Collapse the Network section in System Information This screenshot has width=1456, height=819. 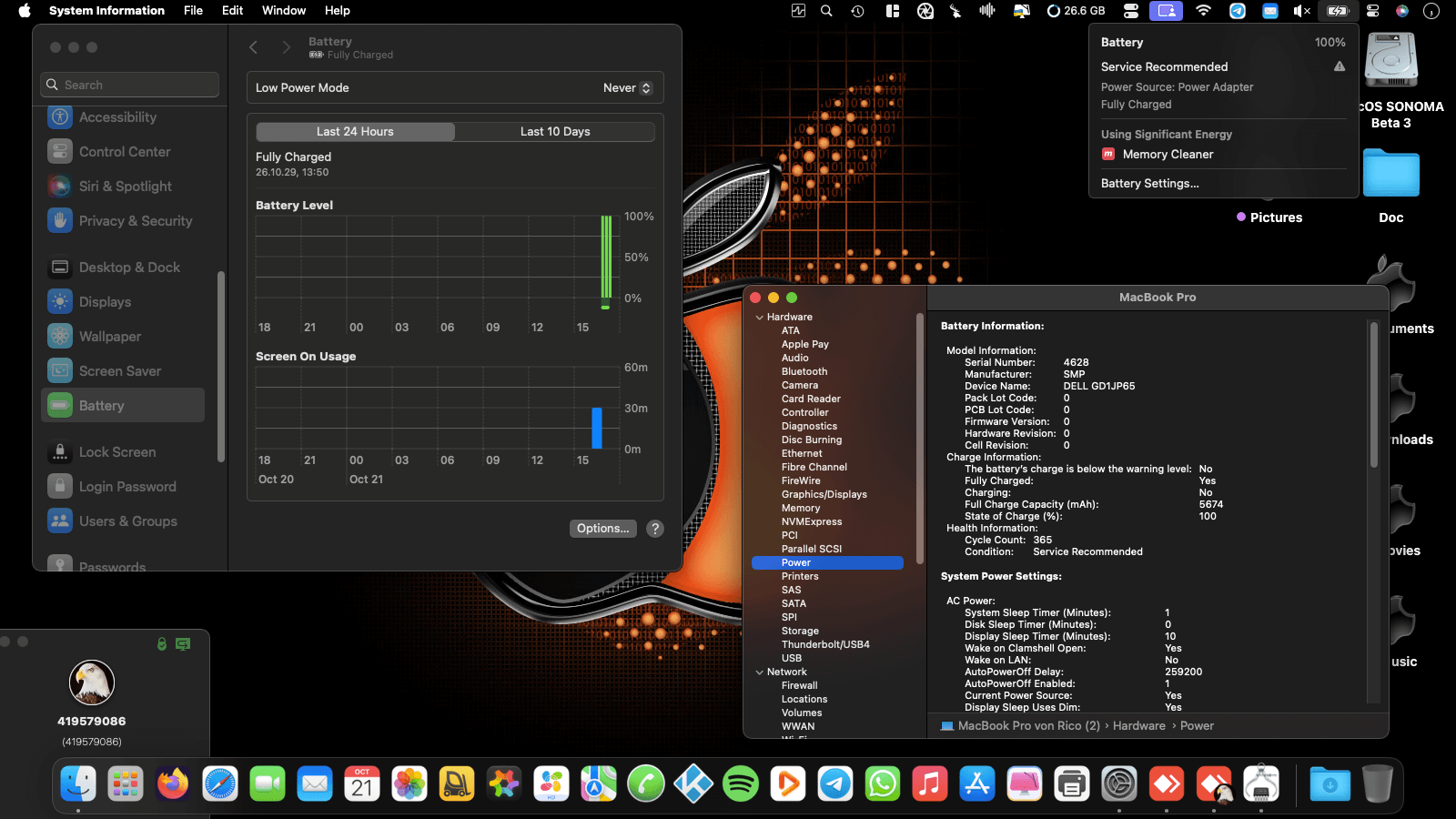click(760, 672)
